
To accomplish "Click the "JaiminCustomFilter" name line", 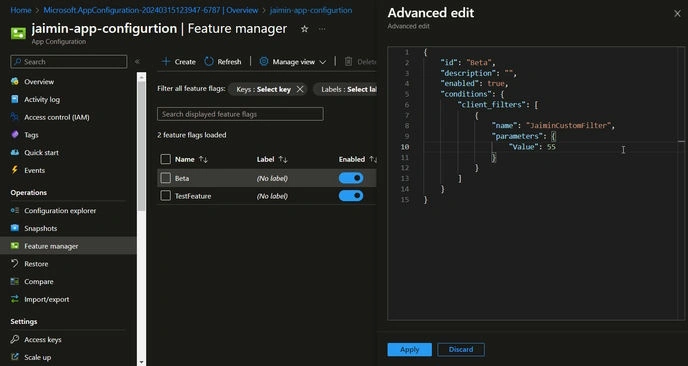I will tap(553, 126).
